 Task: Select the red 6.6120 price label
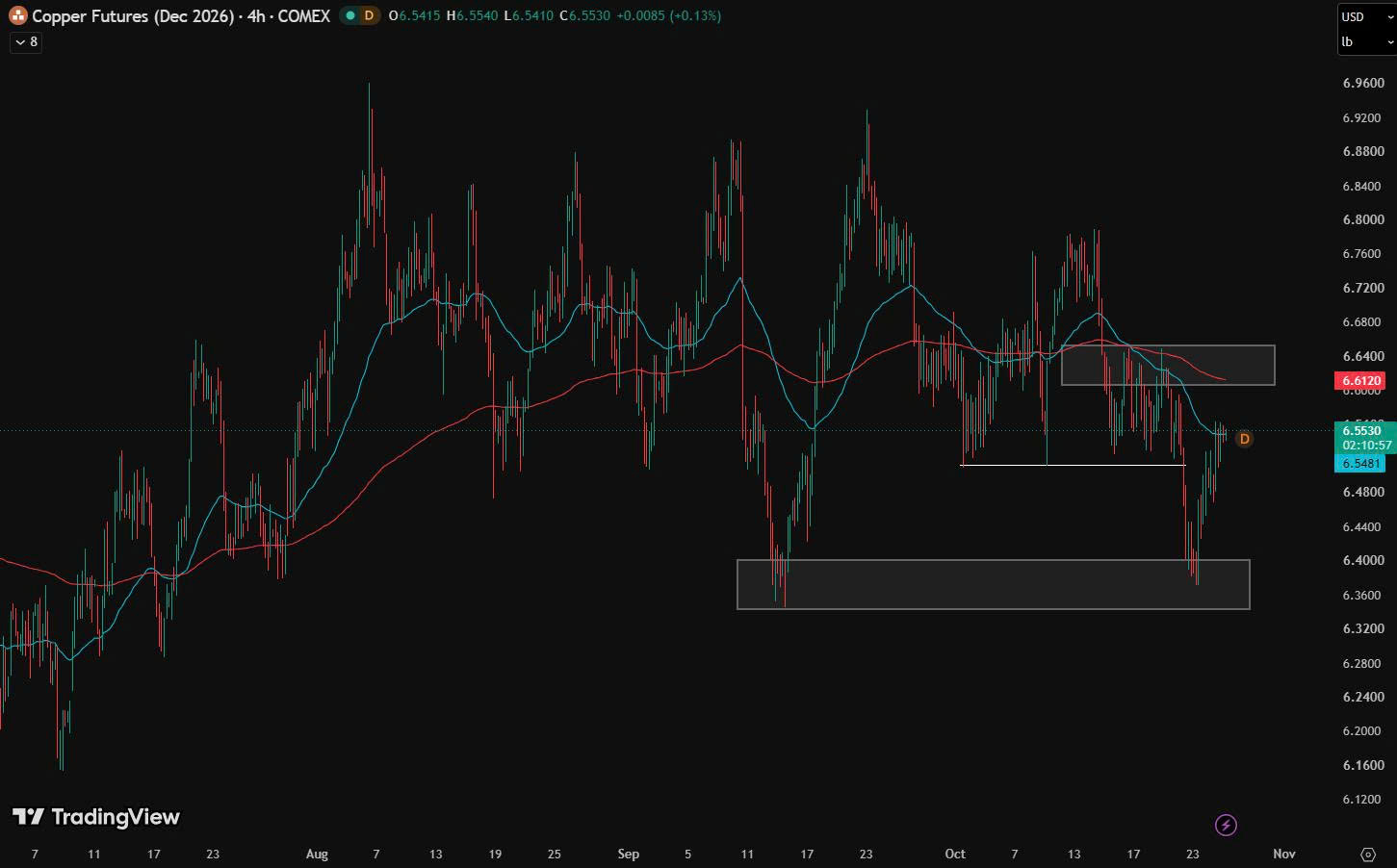pyautogui.click(x=1360, y=381)
